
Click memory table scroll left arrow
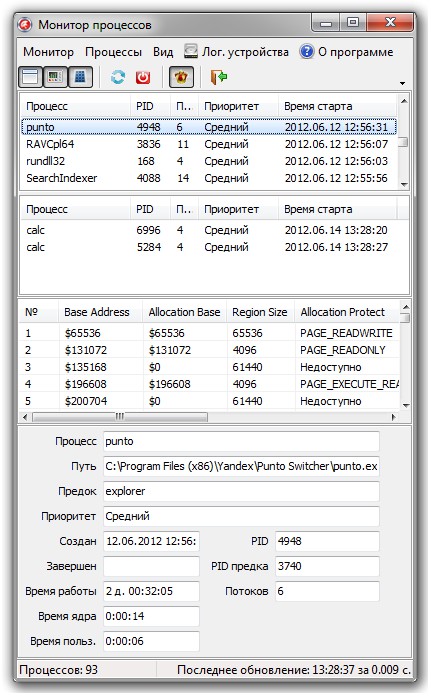25,417
